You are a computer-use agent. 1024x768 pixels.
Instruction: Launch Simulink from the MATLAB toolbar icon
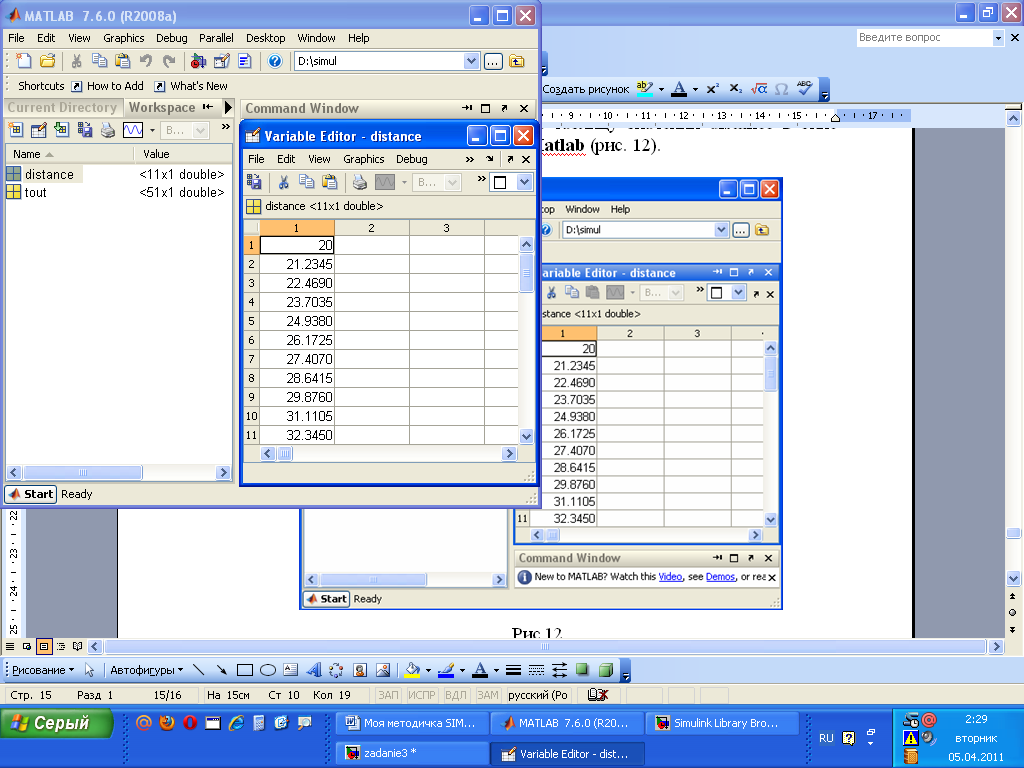199,61
